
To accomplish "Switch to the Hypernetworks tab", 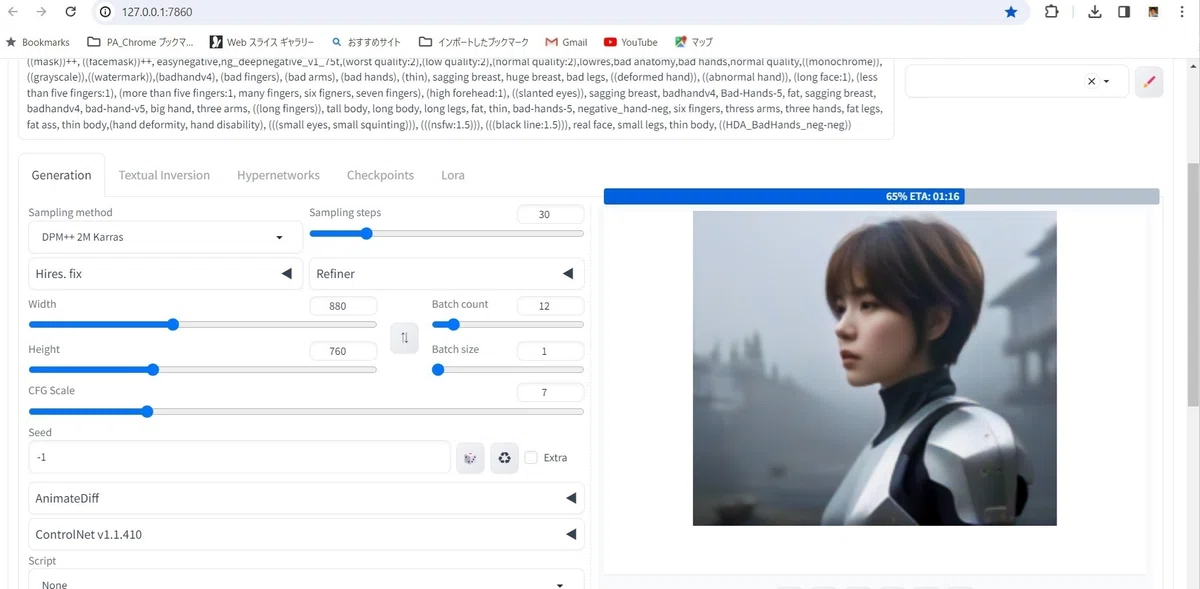I will [278, 175].
